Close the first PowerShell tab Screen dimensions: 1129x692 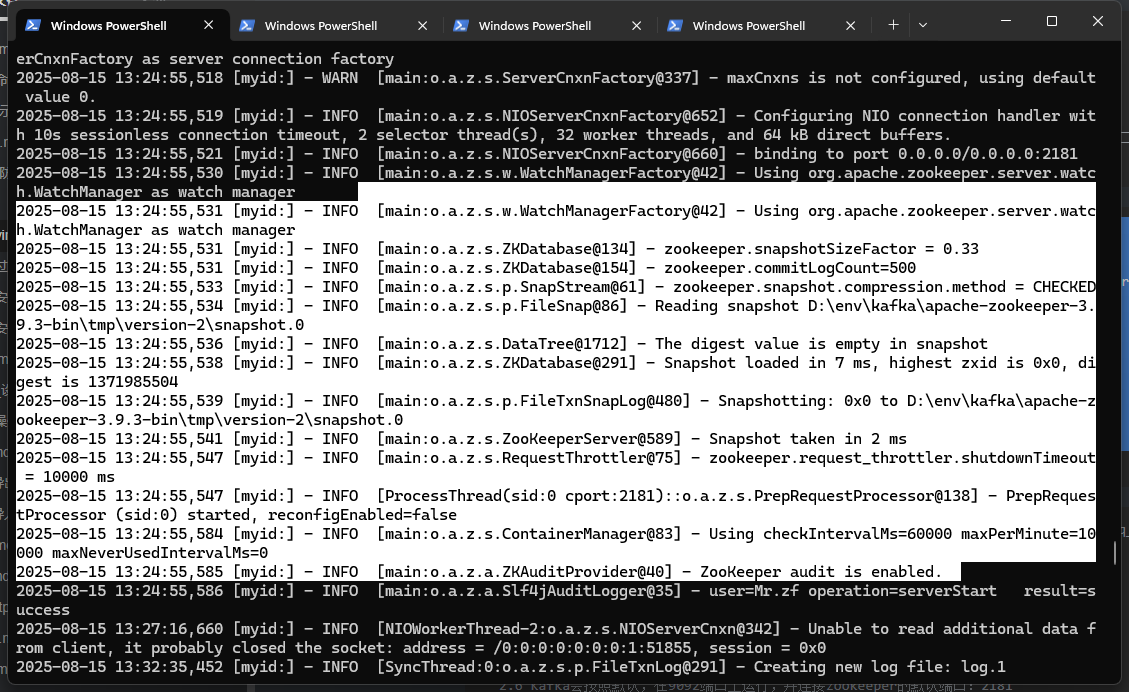coord(209,25)
